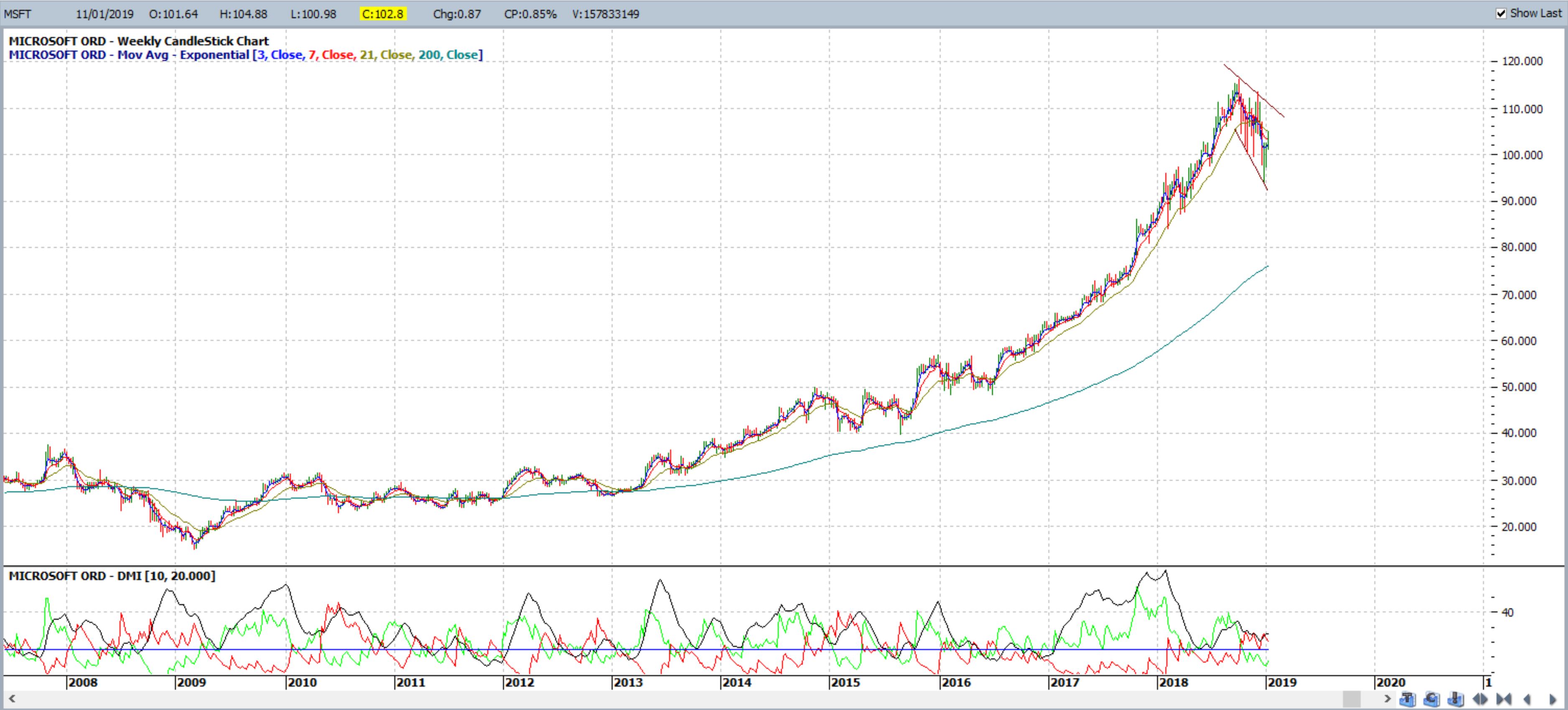The height and width of the screenshot is (710, 1568).
Task: Click the volume V:157833149
Action: pos(606,14)
